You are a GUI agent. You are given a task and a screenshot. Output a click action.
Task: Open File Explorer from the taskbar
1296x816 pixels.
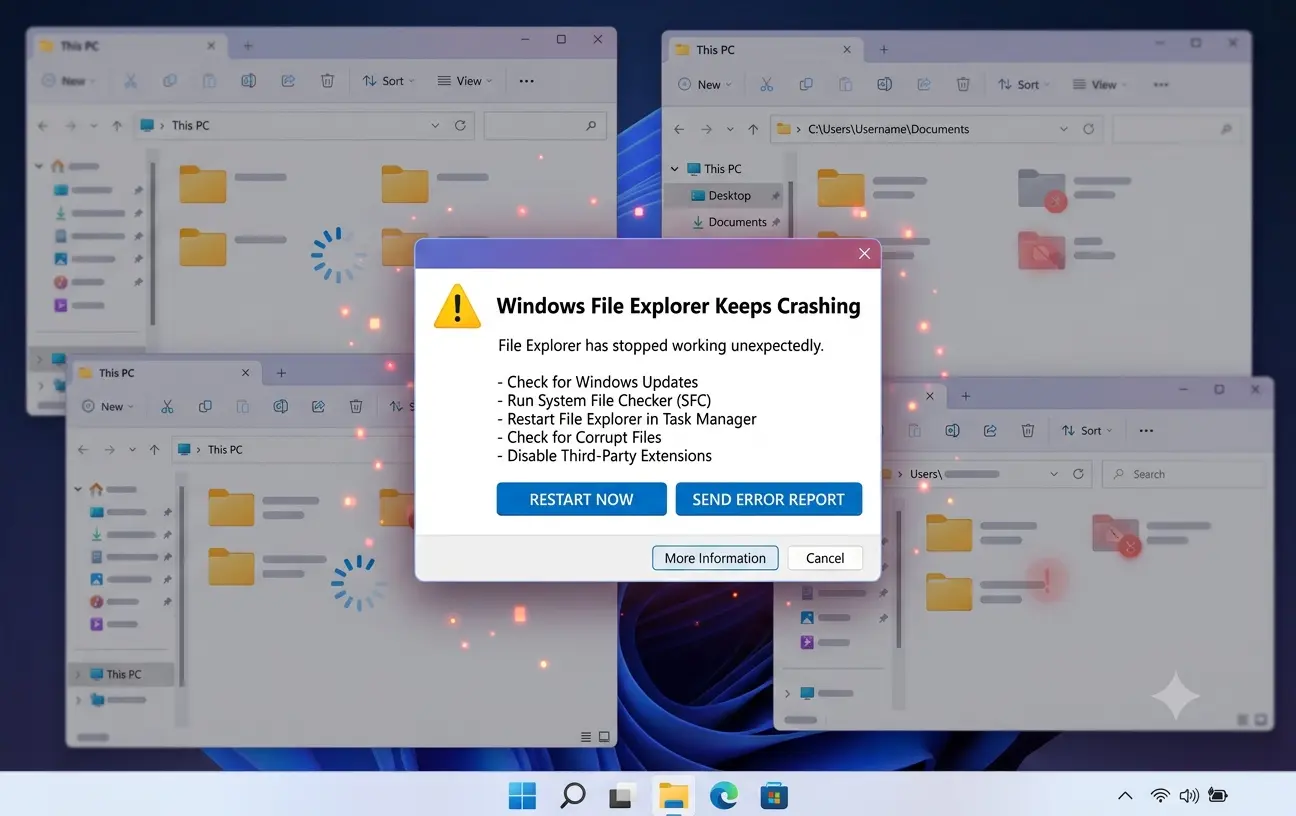673,796
